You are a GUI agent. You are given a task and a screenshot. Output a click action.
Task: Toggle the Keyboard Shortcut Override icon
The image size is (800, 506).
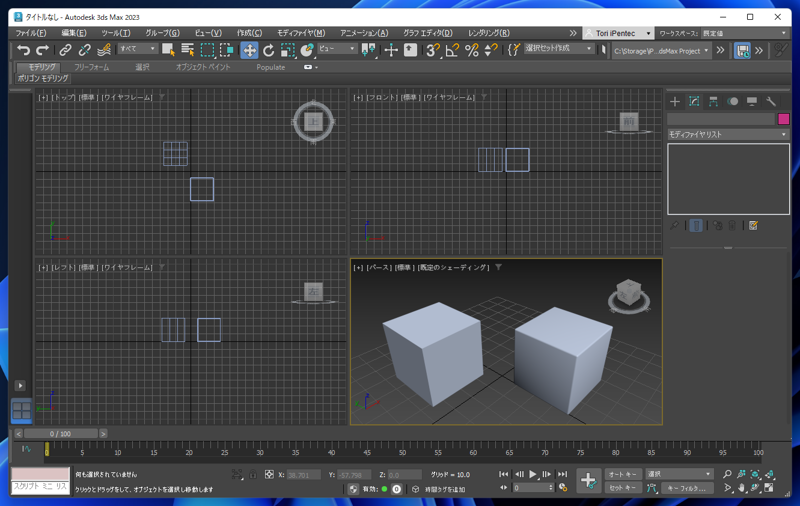[x=411, y=50]
